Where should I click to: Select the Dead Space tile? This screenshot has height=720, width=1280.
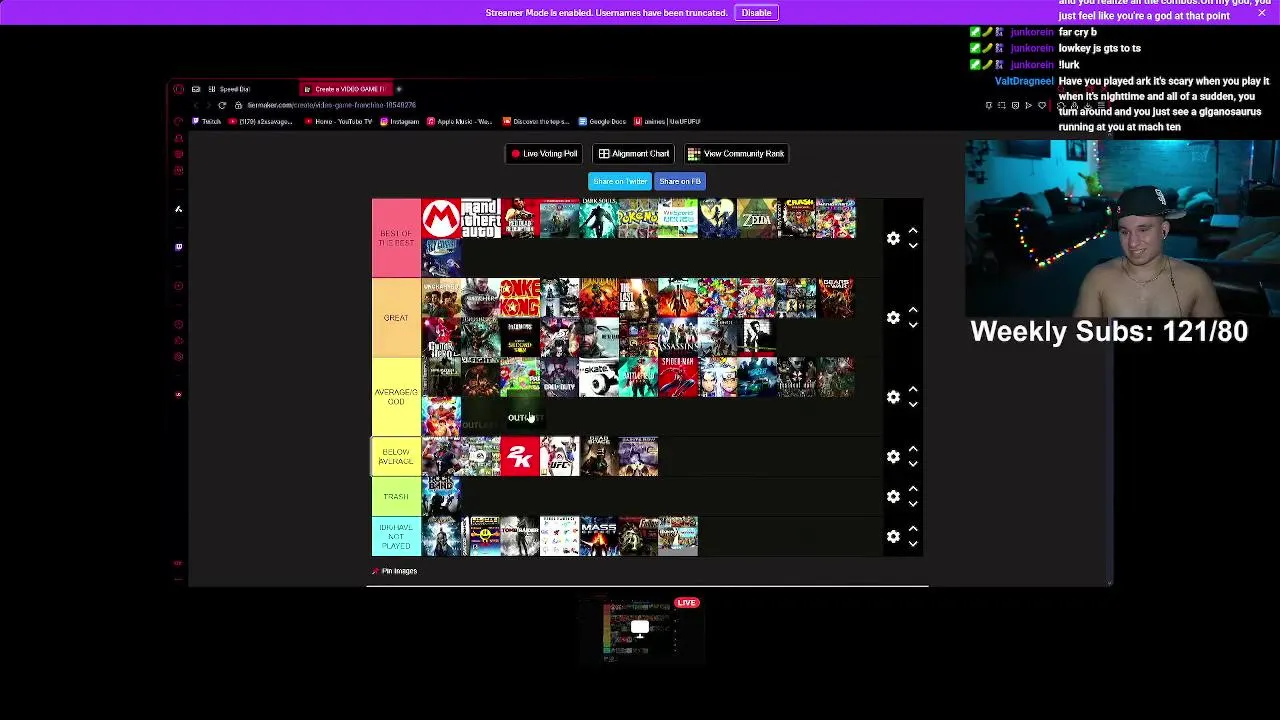tap(599, 456)
